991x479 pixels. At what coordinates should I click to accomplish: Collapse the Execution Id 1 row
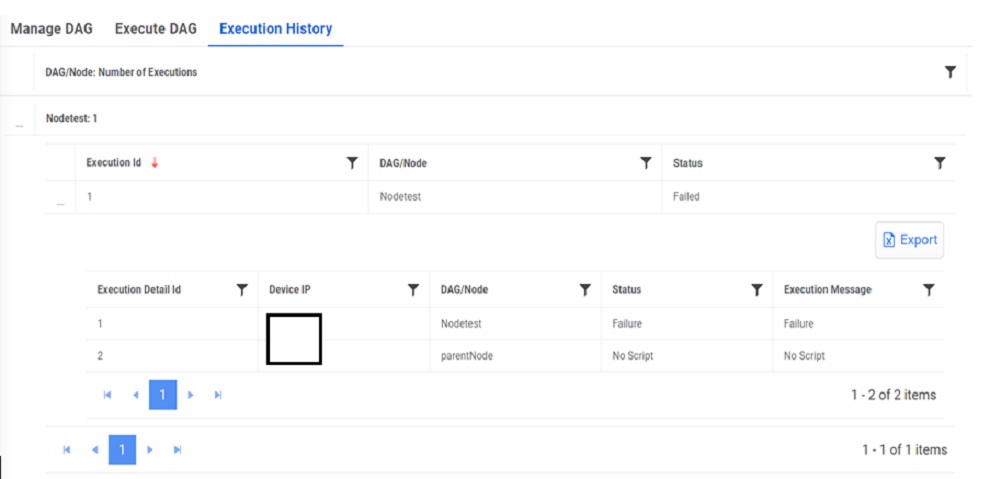pyautogui.click(x=60, y=200)
